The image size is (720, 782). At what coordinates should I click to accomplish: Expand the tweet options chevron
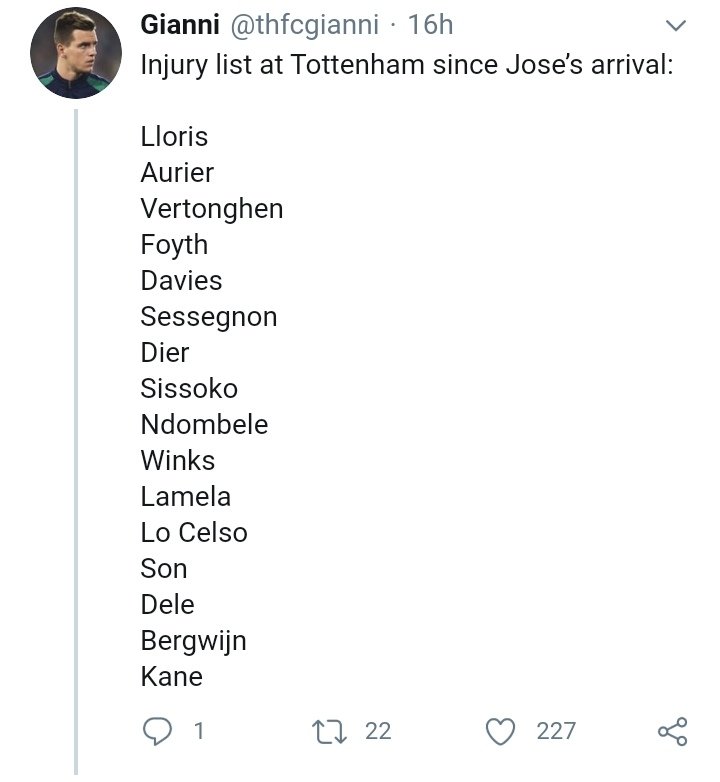676,25
